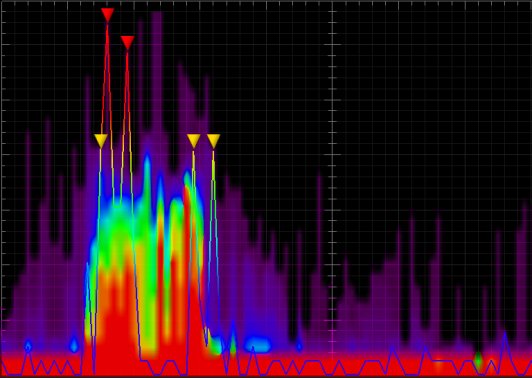Click the wide cyan blob near the spectrum floor
The height and width of the screenshot is (378, 532).
[258, 345]
